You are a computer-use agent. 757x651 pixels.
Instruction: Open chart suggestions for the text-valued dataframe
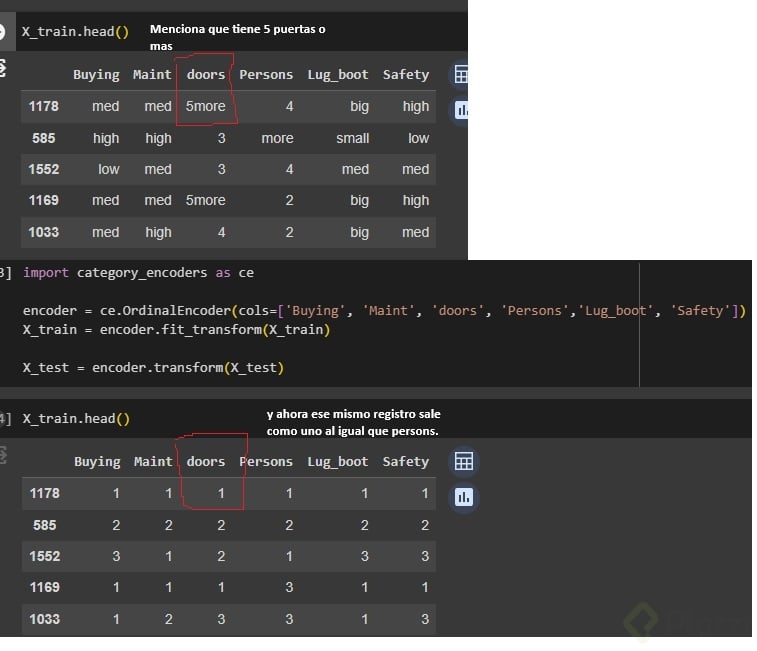(x=461, y=110)
